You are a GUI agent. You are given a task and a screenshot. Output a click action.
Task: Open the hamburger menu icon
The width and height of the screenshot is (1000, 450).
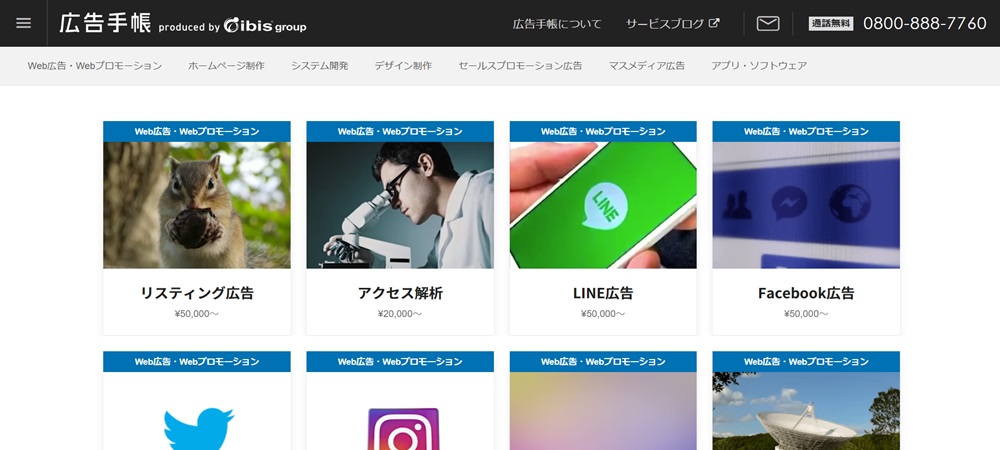pos(24,23)
